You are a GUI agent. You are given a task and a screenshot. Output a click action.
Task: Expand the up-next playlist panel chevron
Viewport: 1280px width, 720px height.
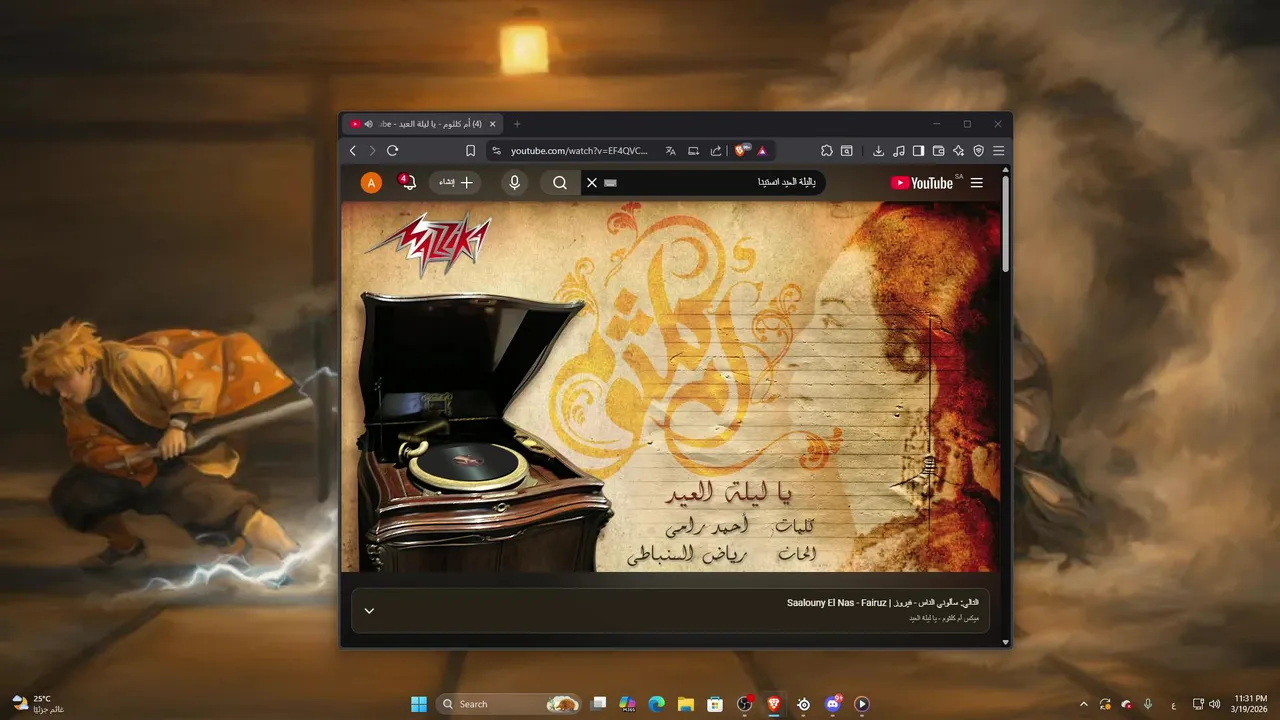tap(369, 611)
